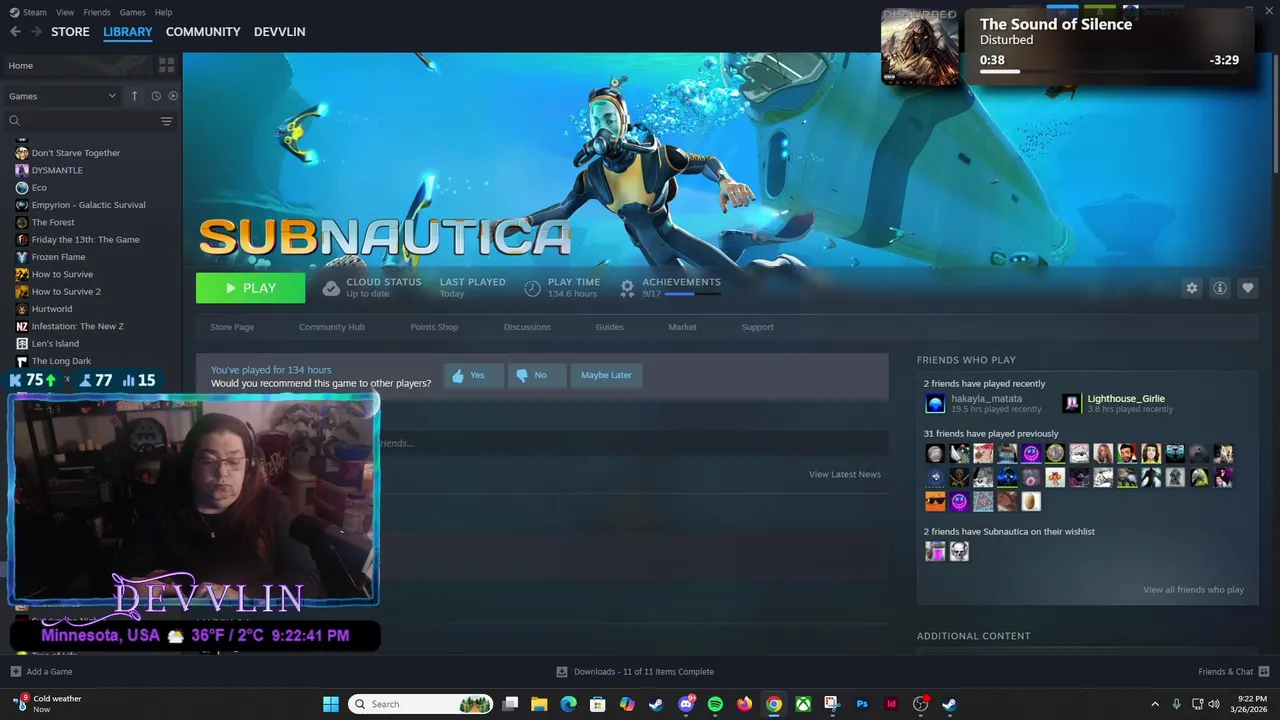This screenshot has width=1280, height=720.
Task: Dismiss the prompt with Maybe Later
Action: coord(606,375)
